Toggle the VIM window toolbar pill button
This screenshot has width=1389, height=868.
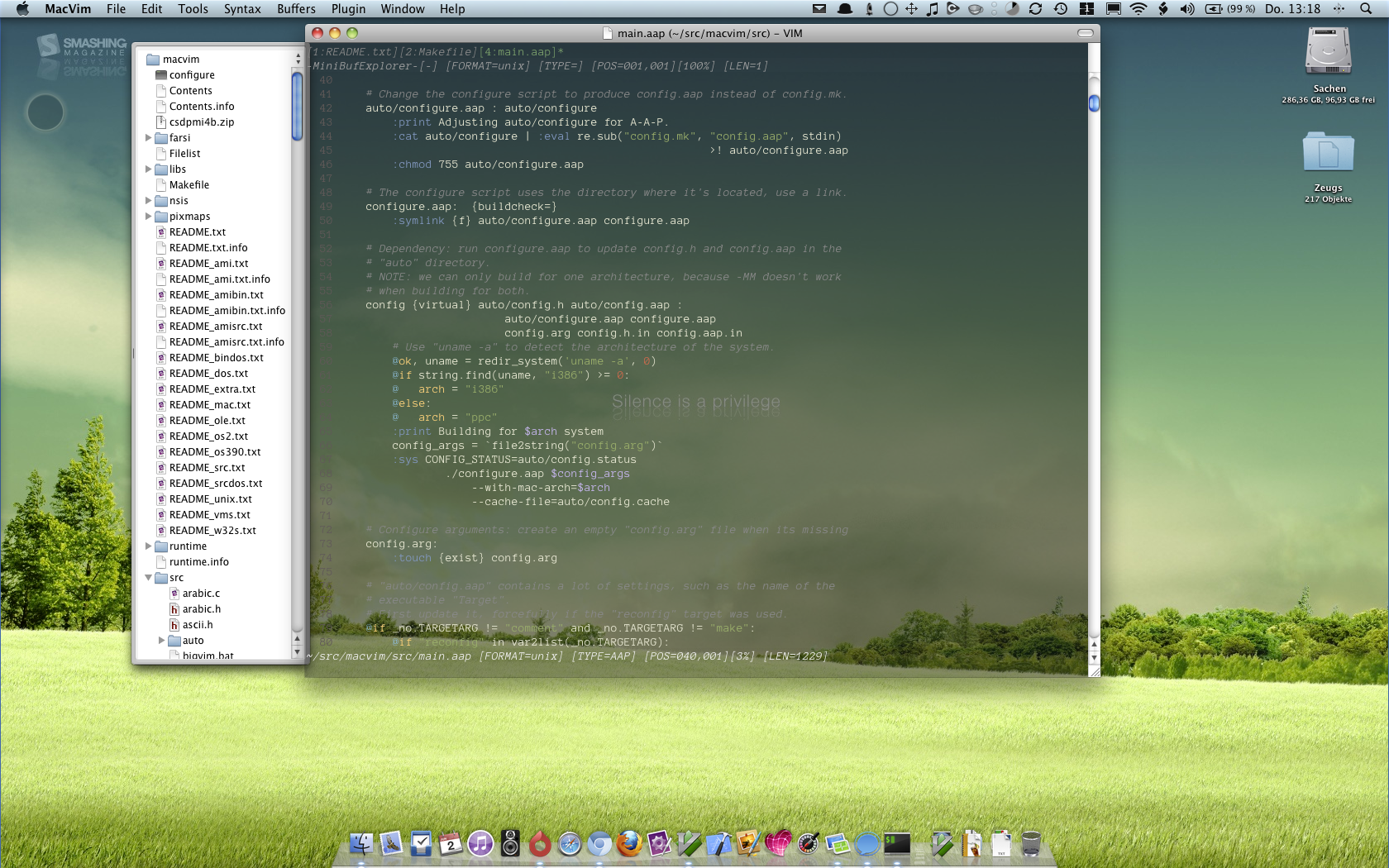coord(1086,33)
